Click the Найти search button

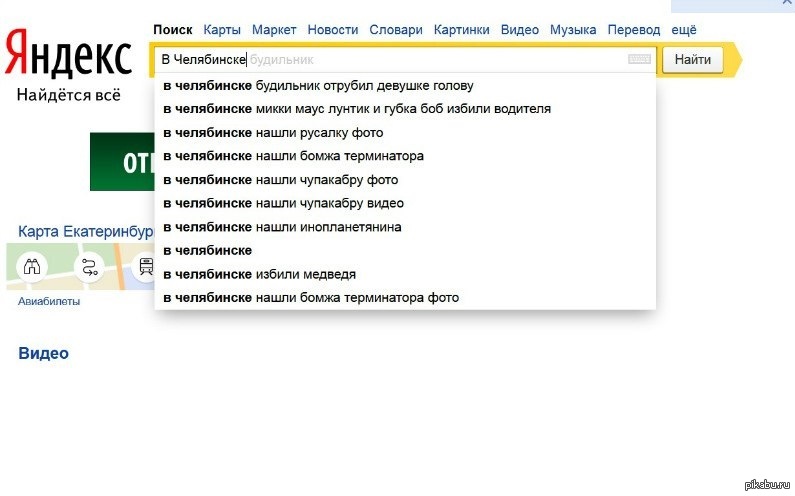[x=692, y=60]
